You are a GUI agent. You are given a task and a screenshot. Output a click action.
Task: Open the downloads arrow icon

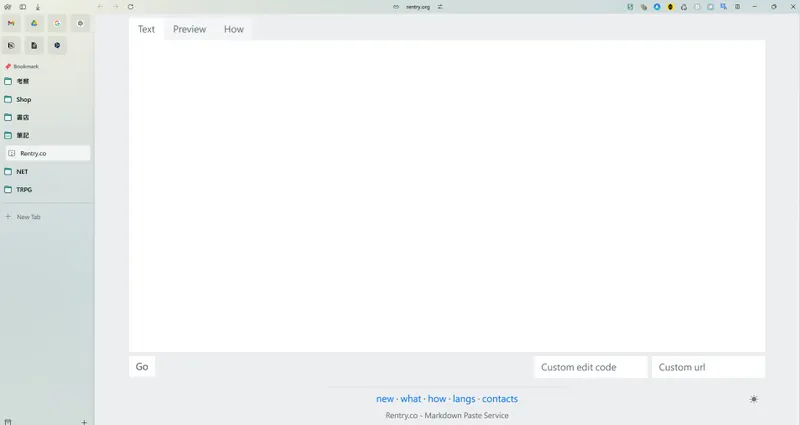pos(38,7)
